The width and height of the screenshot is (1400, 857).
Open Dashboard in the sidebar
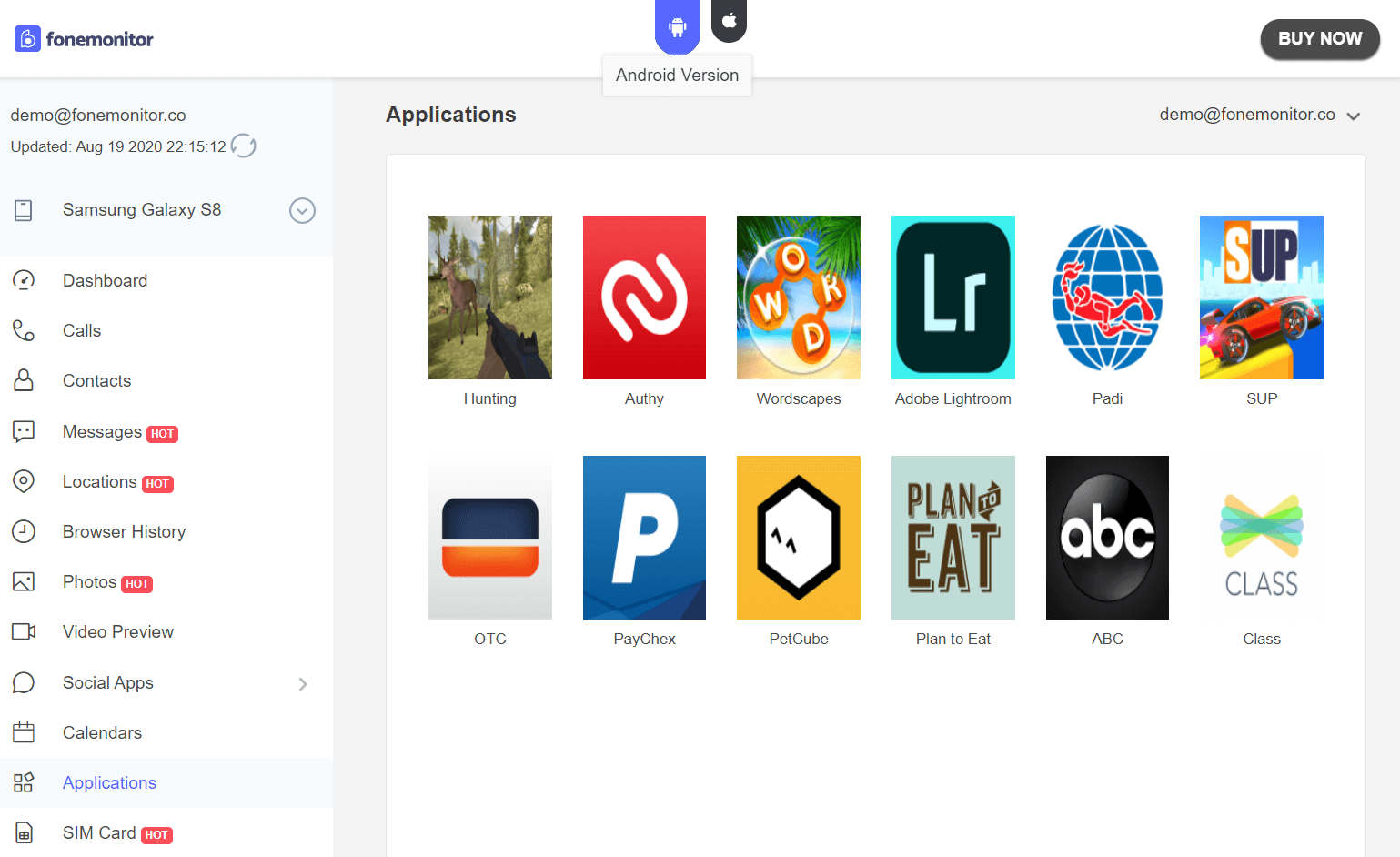(166, 280)
